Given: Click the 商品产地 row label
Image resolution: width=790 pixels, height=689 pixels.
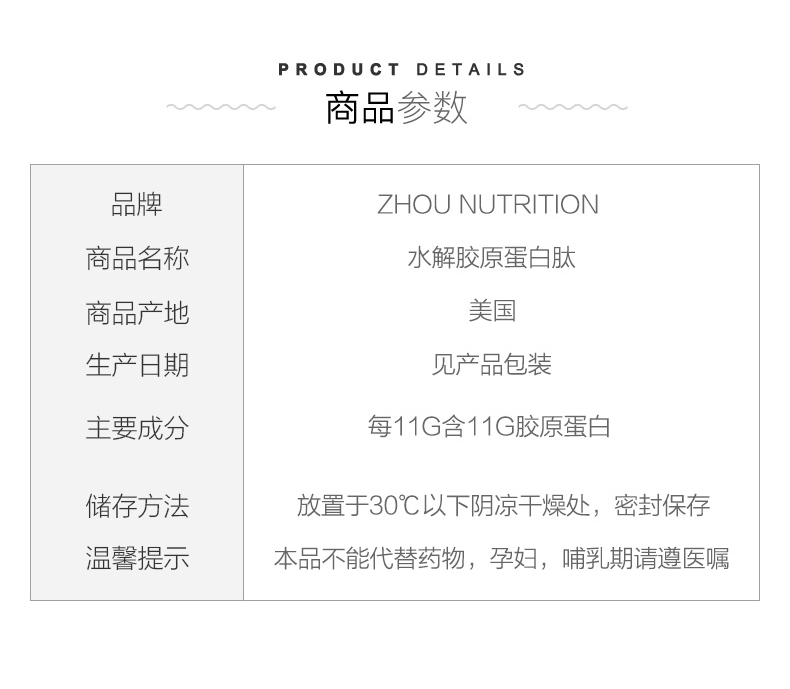Looking at the screenshot, I should click(x=137, y=313).
